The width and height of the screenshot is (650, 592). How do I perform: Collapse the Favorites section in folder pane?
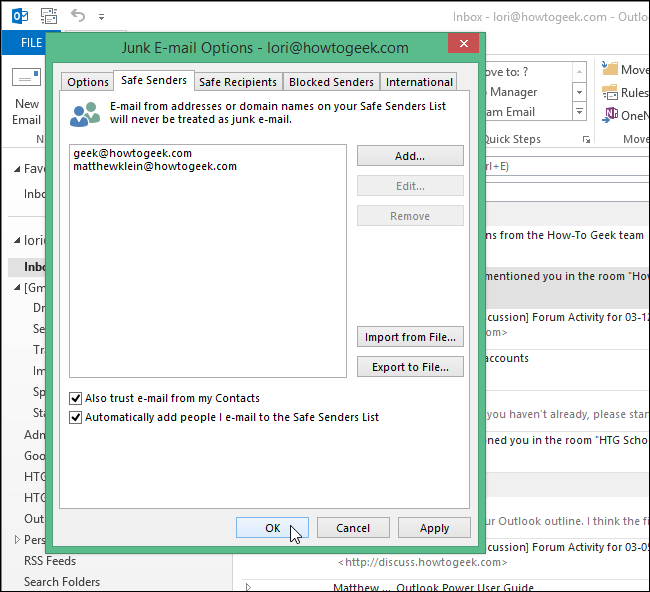(x=17, y=169)
